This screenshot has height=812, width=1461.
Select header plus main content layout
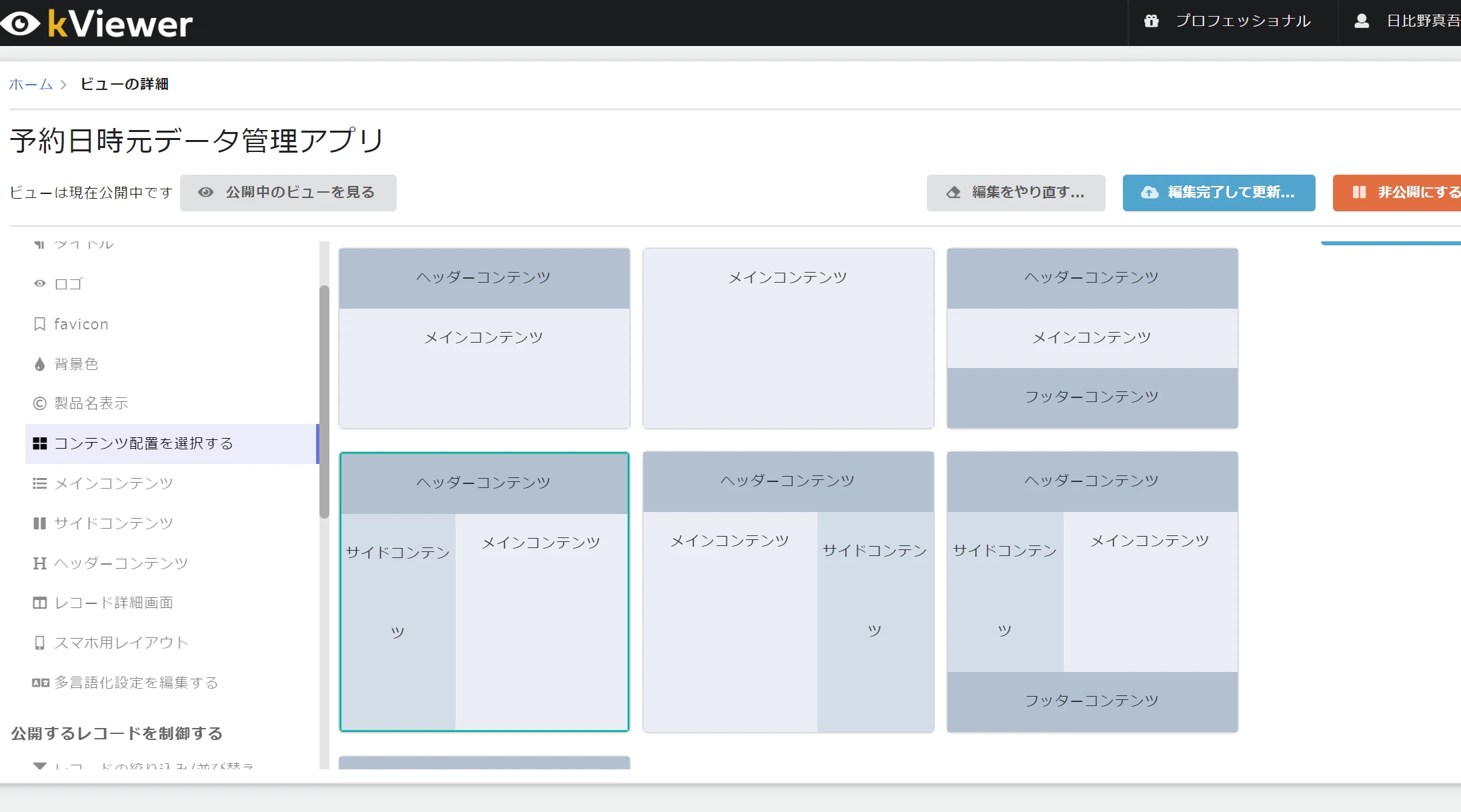[x=484, y=338]
